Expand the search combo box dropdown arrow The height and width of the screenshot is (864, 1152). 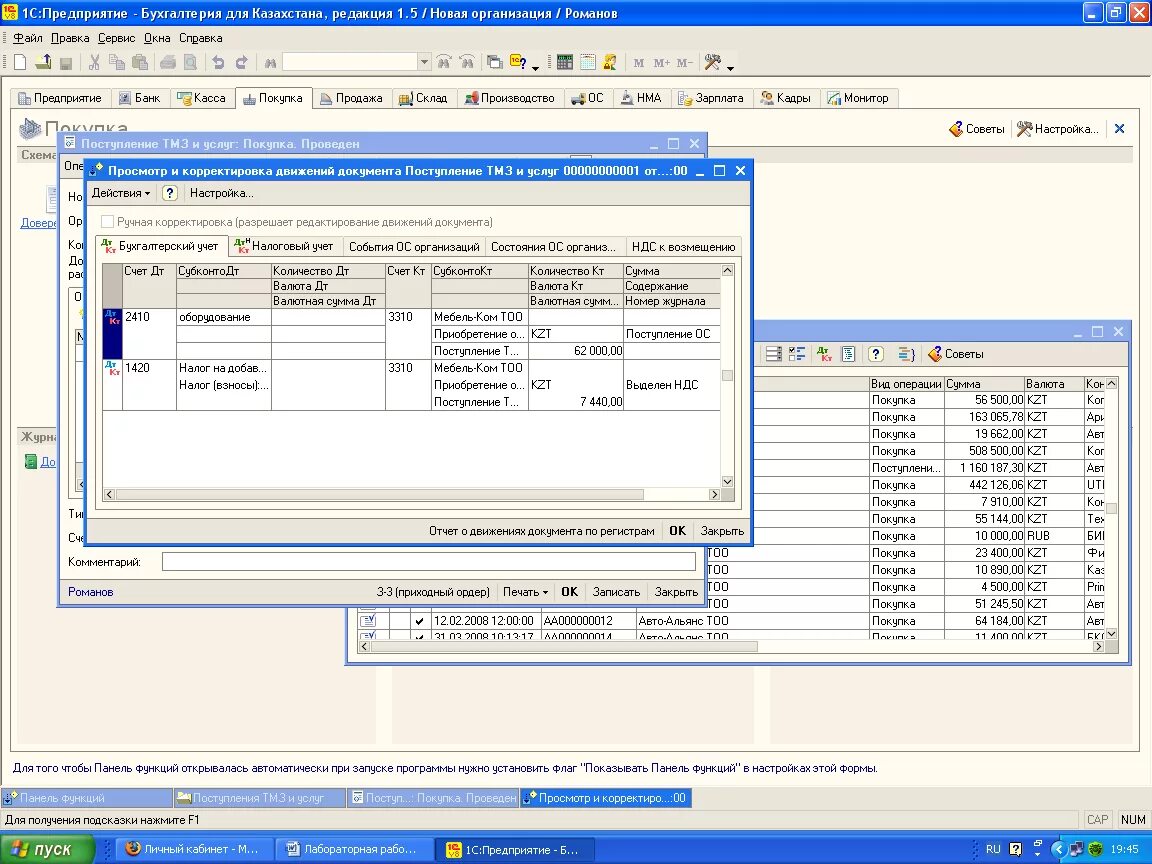click(x=424, y=62)
